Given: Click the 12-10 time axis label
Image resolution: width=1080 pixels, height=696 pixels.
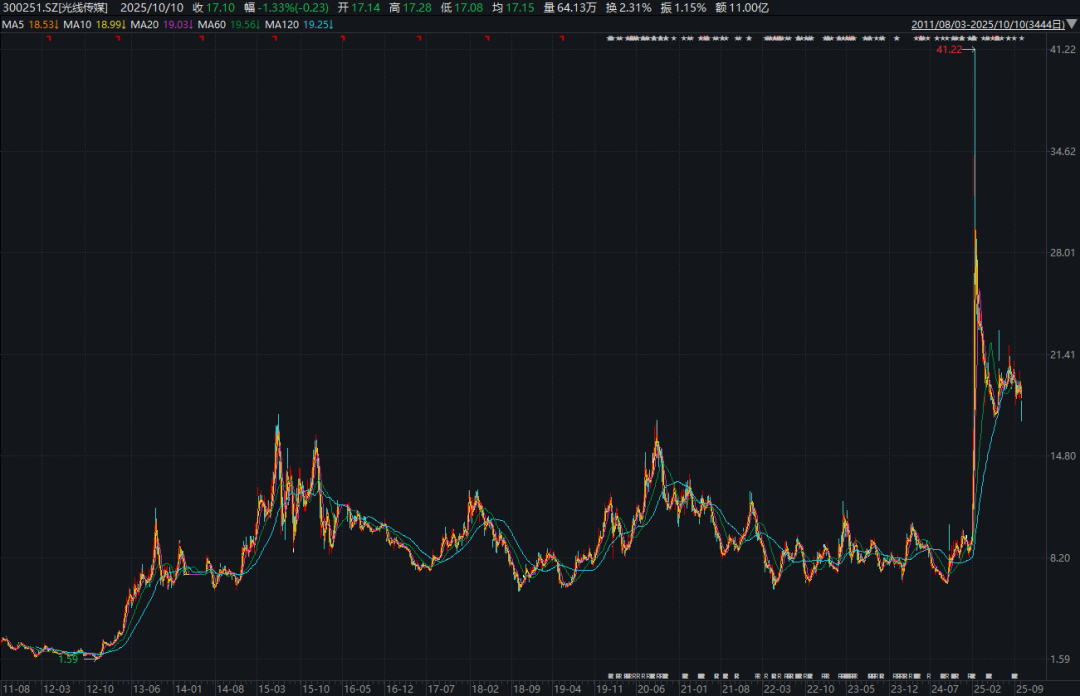Looking at the screenshot, I should pos(100,689).
